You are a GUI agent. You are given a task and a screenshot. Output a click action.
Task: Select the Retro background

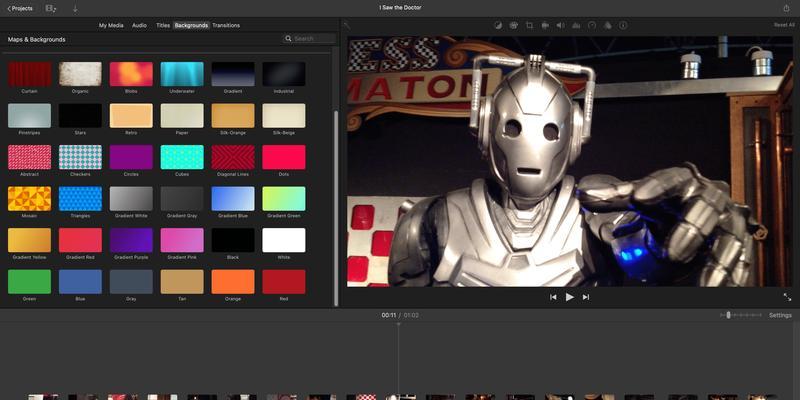point(131,116)
